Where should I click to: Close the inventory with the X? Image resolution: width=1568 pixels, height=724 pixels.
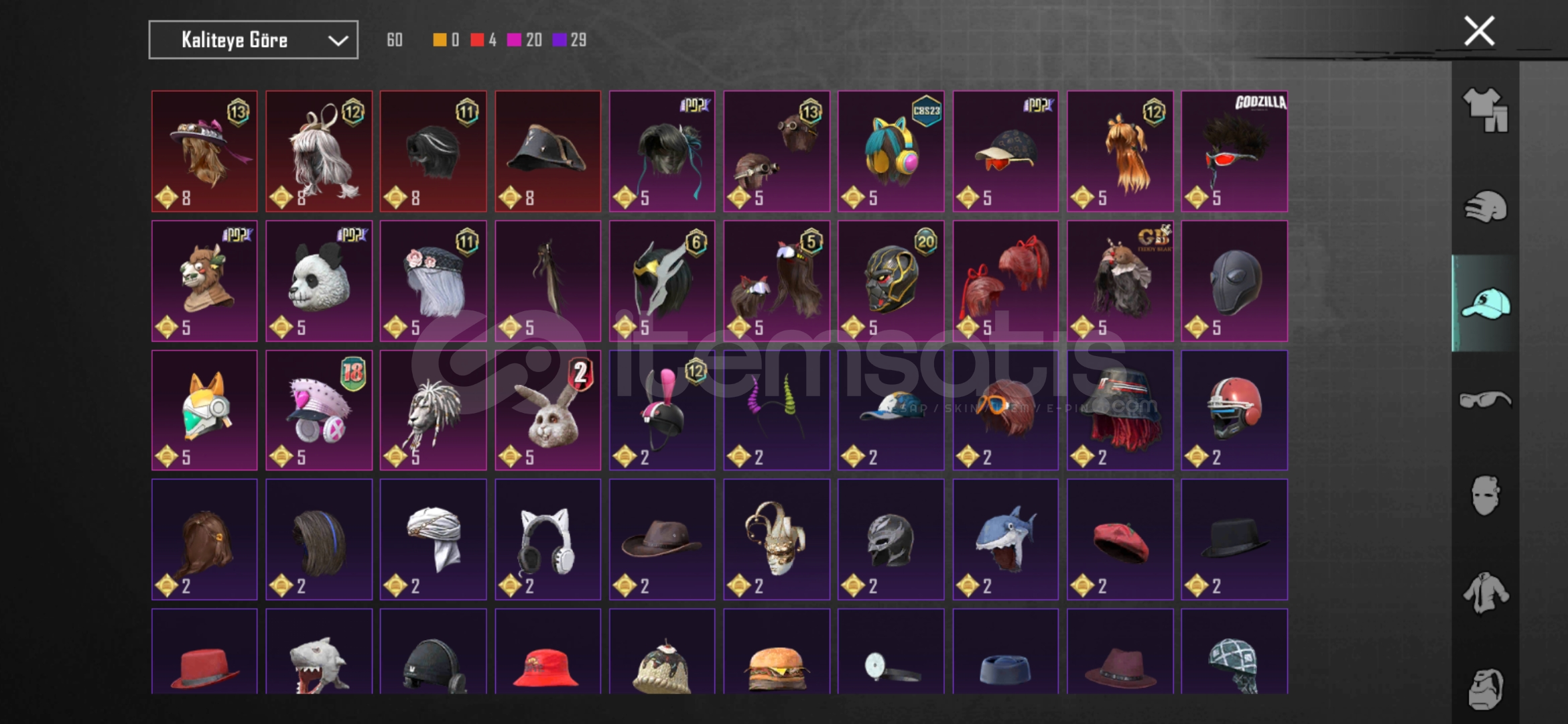[1479, 31]
